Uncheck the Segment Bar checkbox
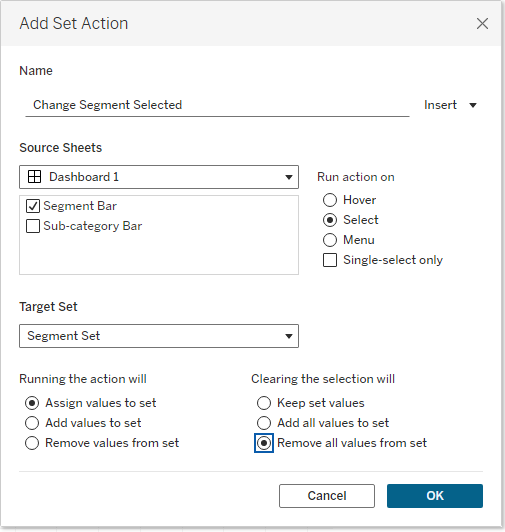Viewport: 505px width, 532px height. [x=33, y=206]
